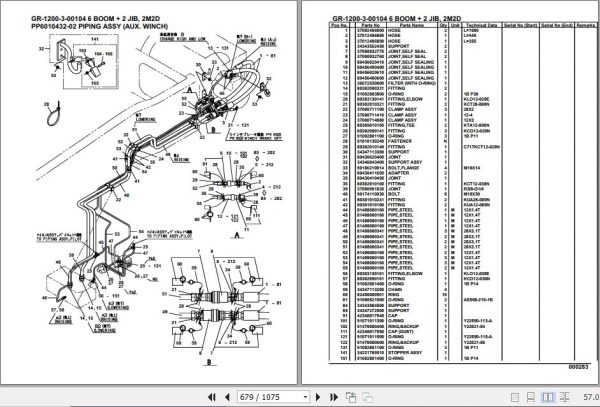This screenshot has width=600, height=407.
Task: Click the M16X14 technical data cell
Action: (x=472, y=168)
